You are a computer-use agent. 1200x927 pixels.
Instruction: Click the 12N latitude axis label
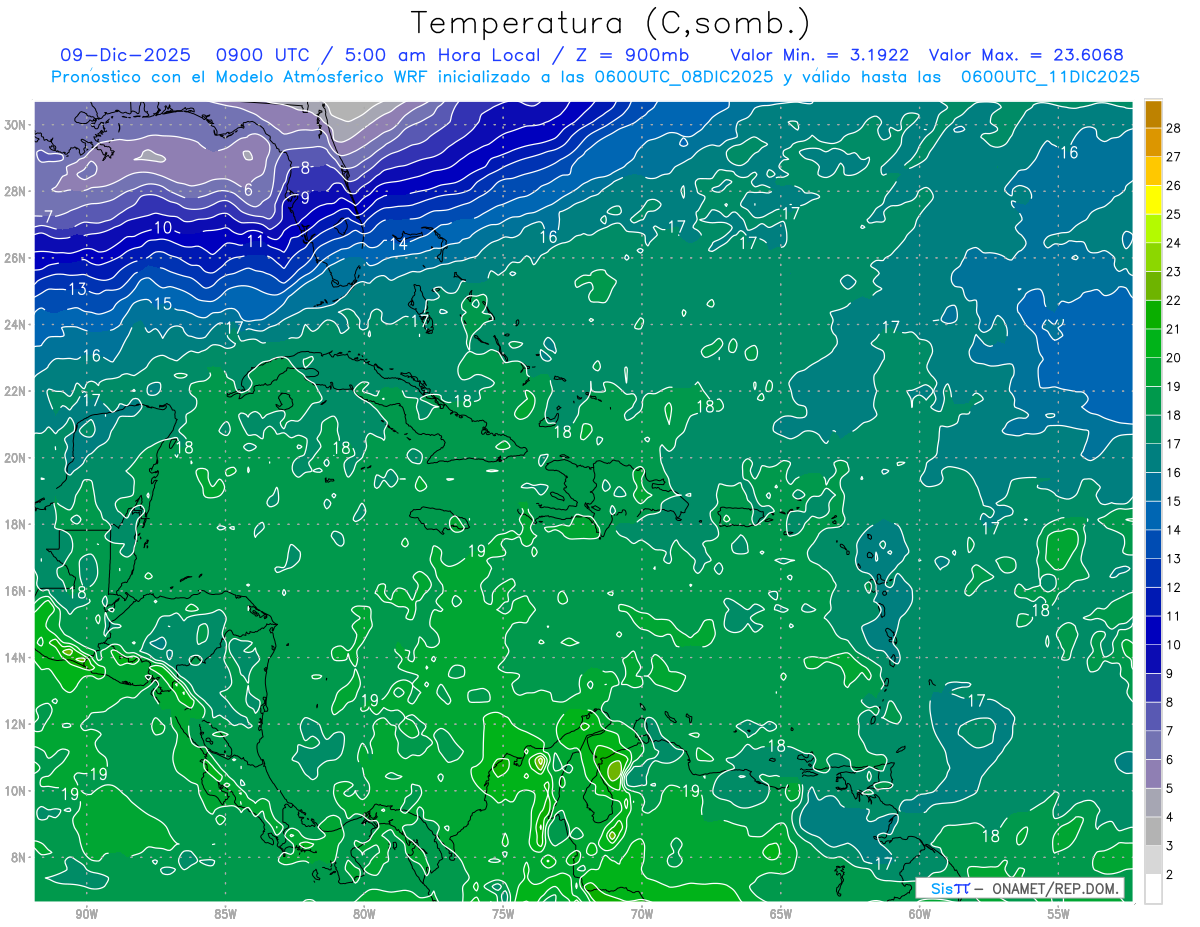16,724
